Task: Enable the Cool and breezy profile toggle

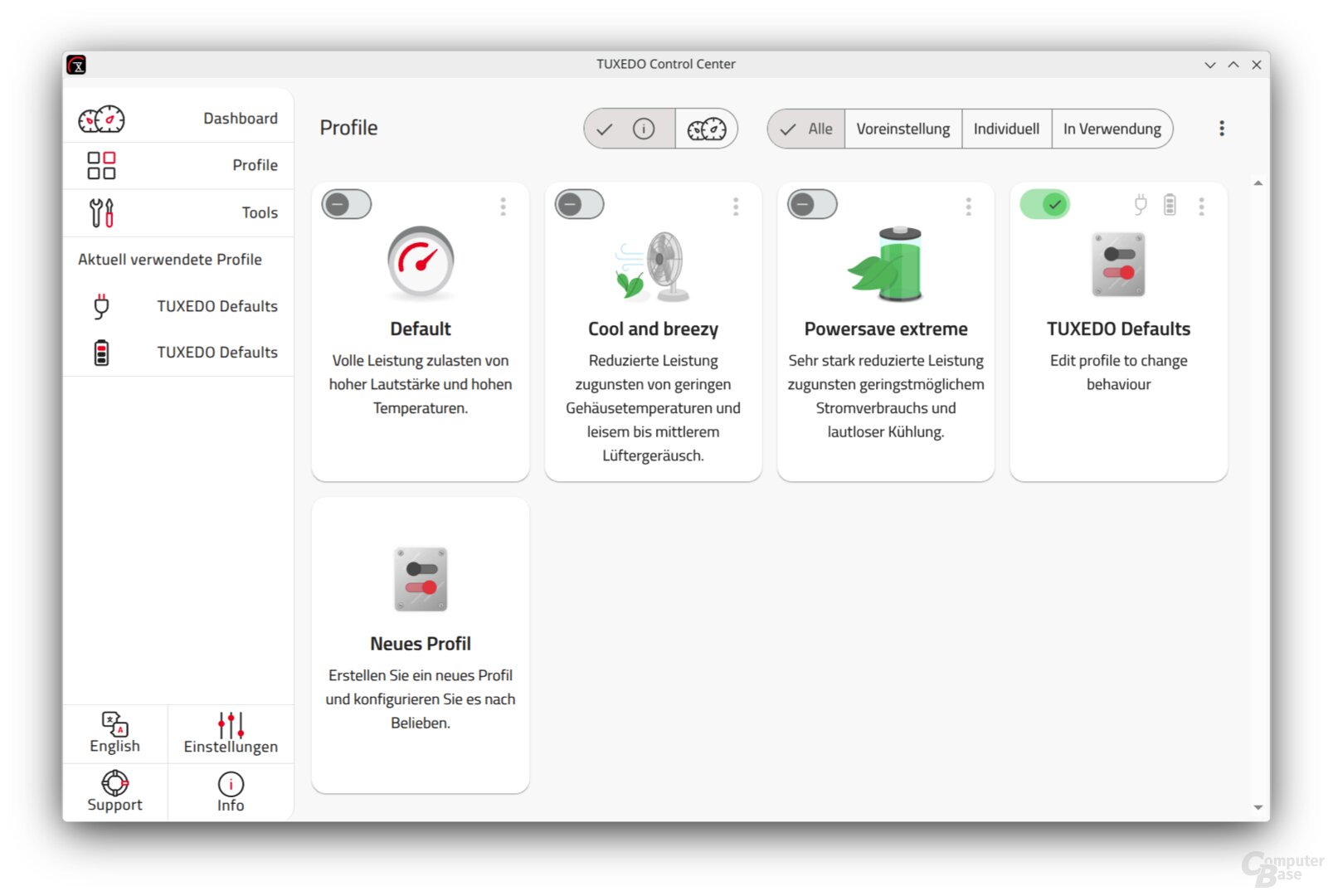Action: click(x=580, y=204)
